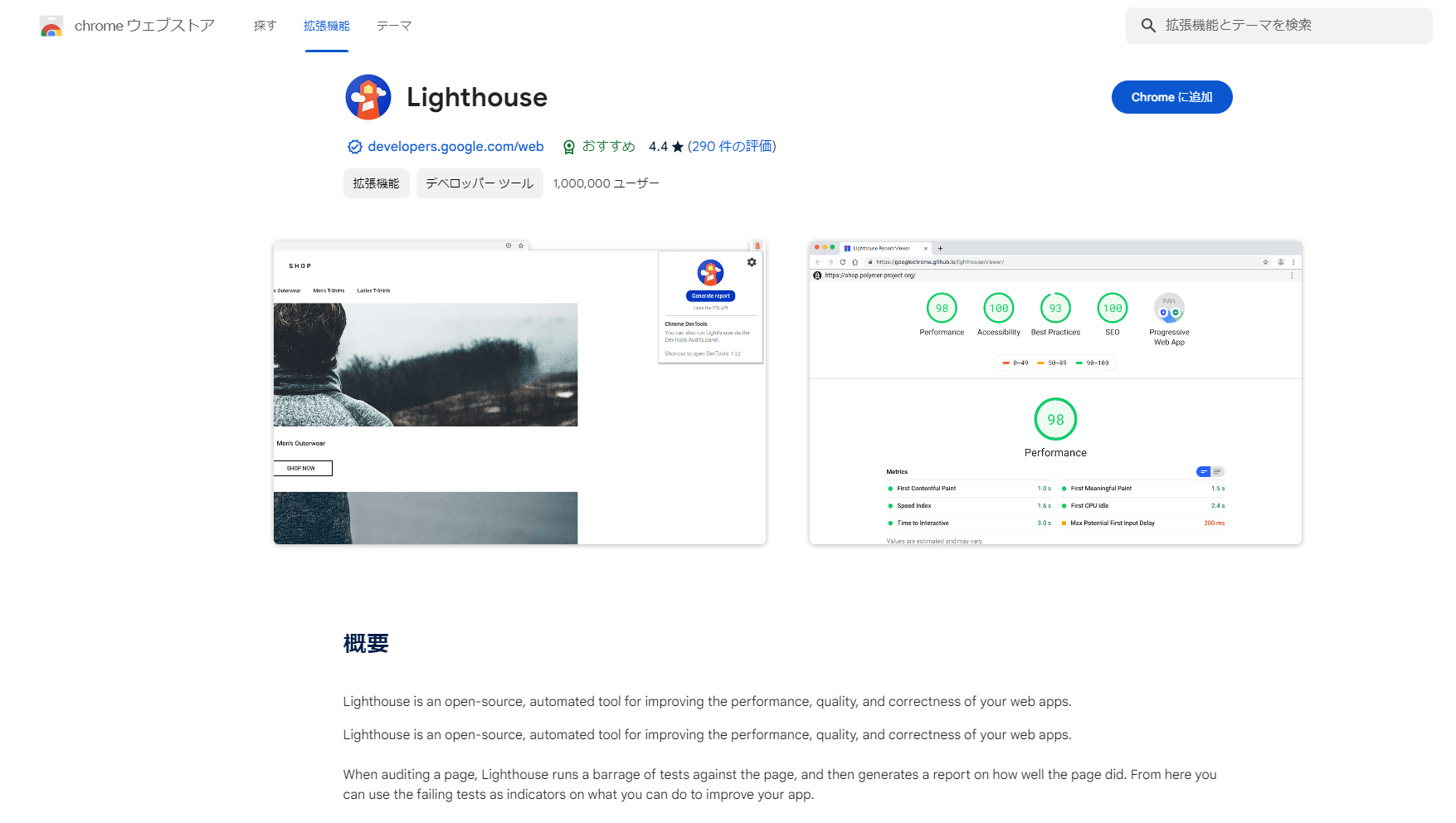Open the developers.google.com/web link
Image resolution: width=1456 pixels, height=823 pixels.
tap(455, 147)
